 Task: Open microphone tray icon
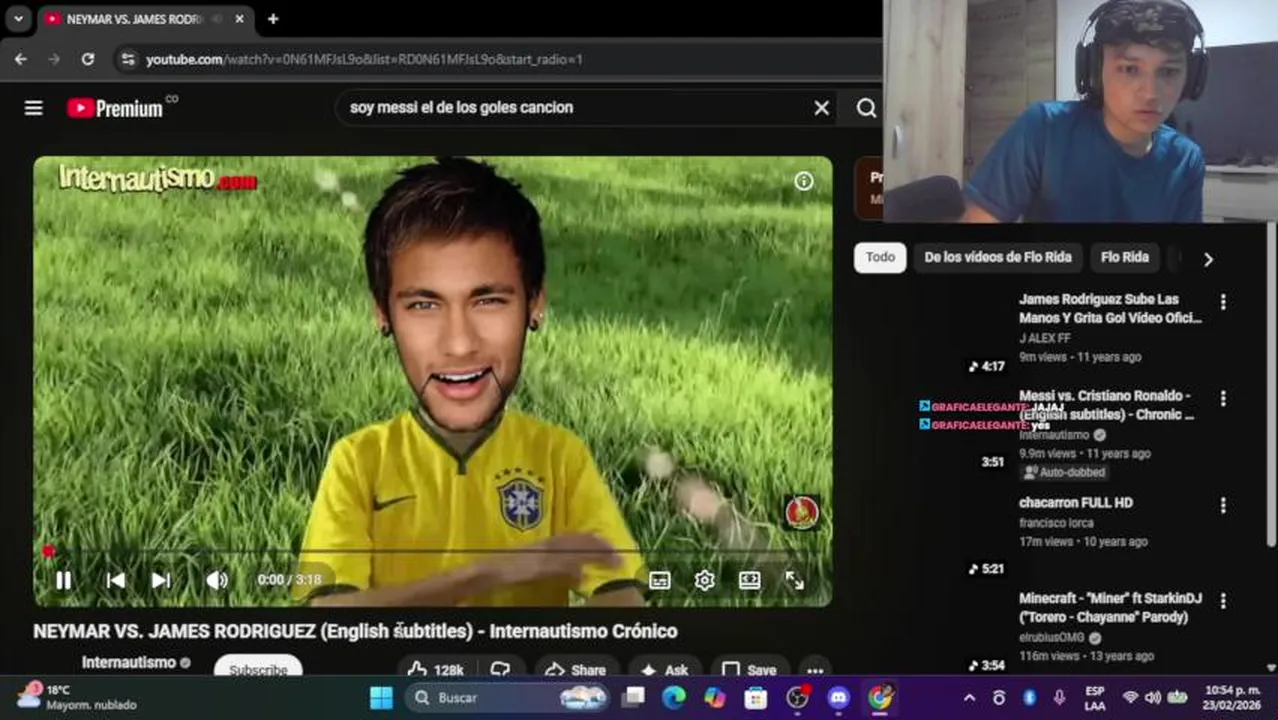coord(1060,697)
